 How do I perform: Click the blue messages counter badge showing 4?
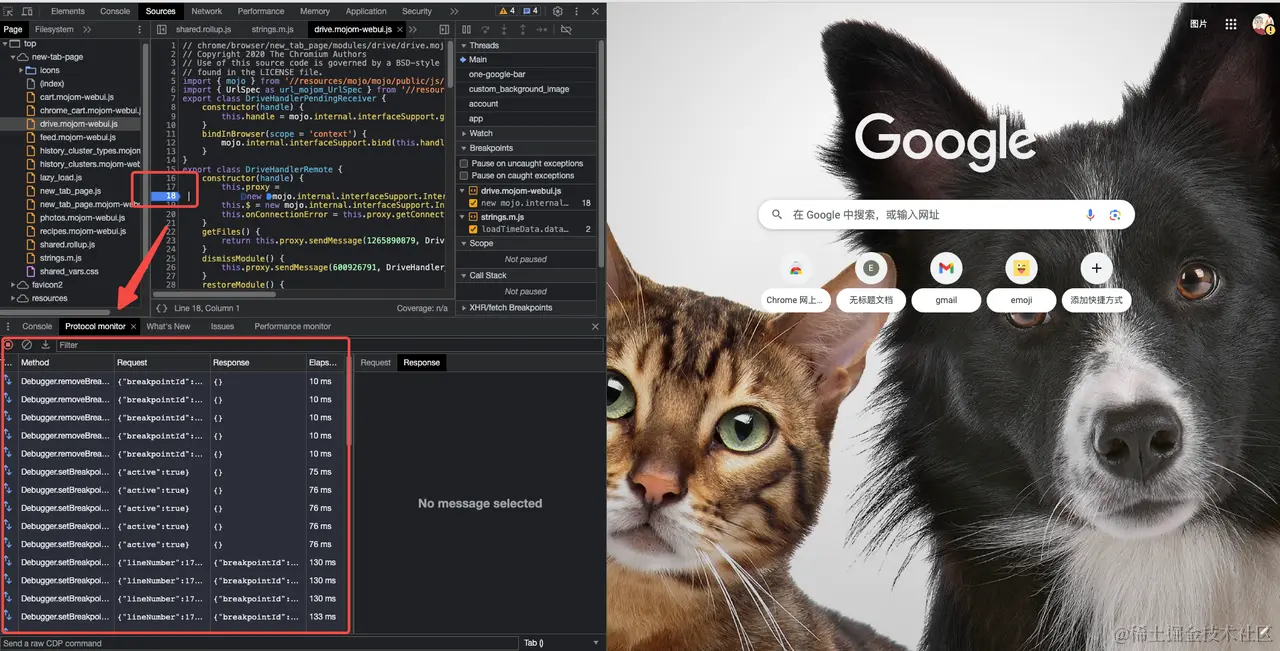point(531,11)
